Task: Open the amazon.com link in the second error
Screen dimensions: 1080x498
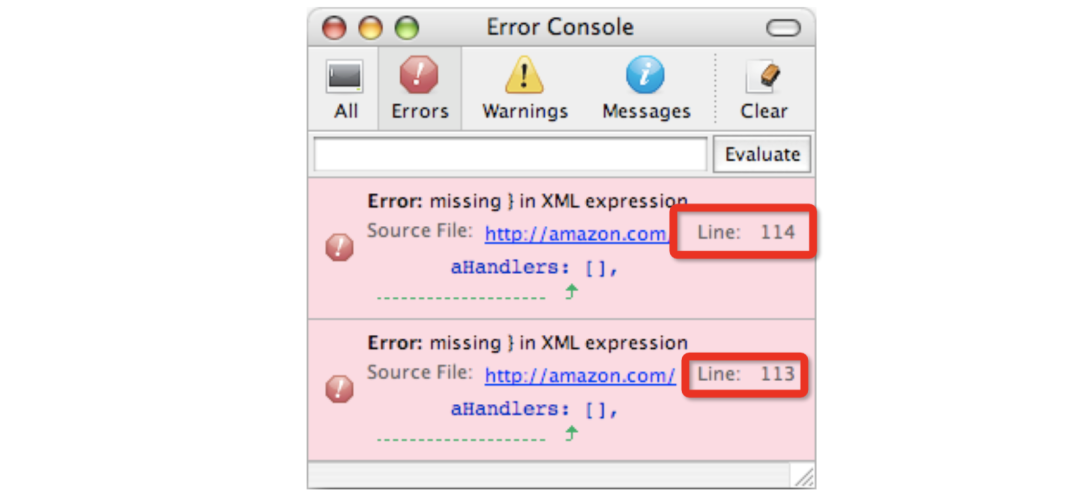Action: tap(580, 375)
